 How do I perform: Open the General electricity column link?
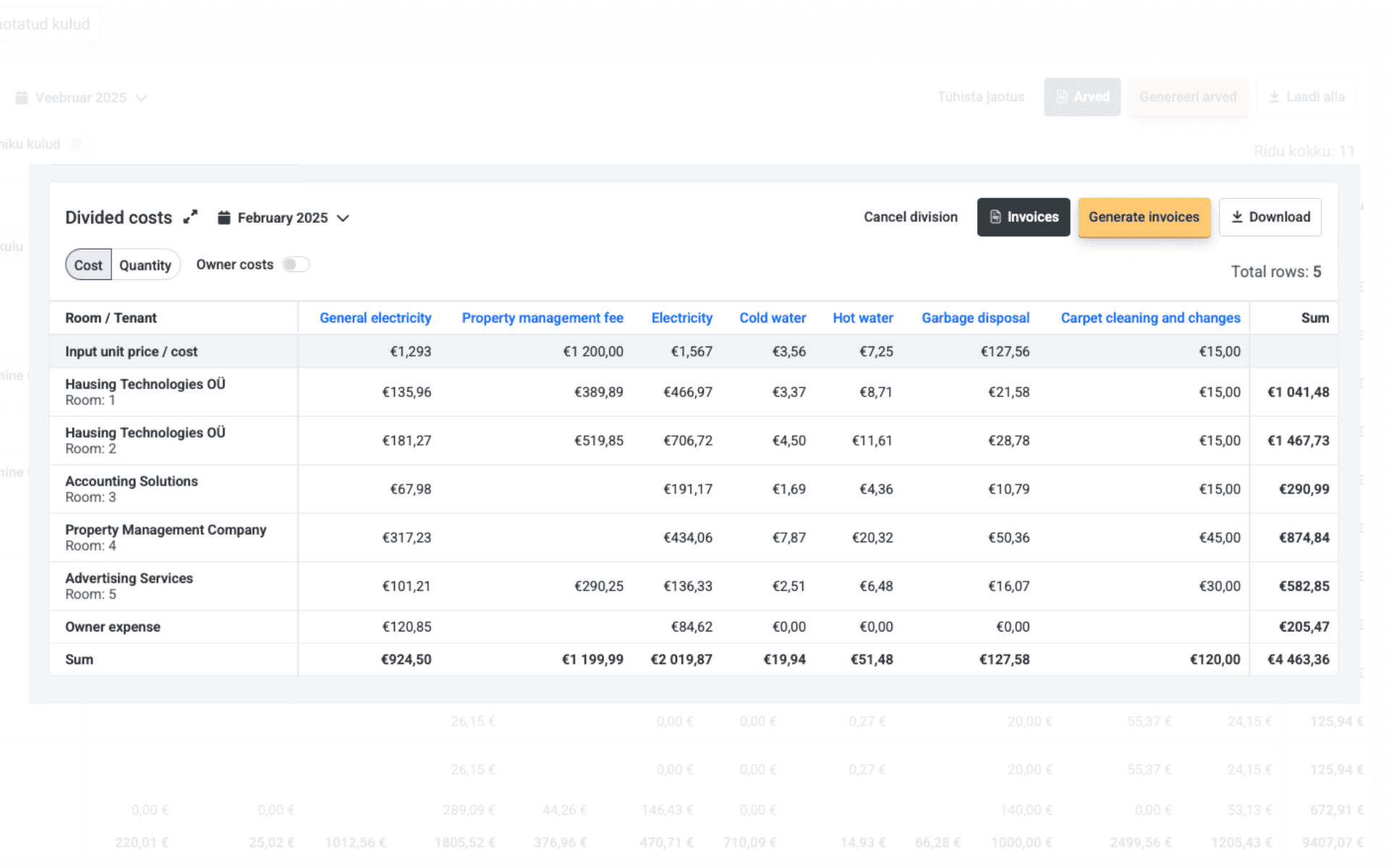tap(375, 318)
